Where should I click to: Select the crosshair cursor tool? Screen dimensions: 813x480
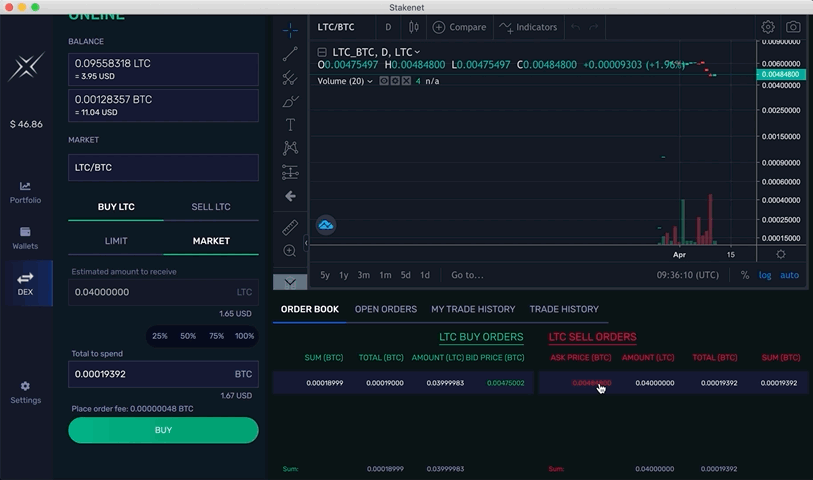290,30
